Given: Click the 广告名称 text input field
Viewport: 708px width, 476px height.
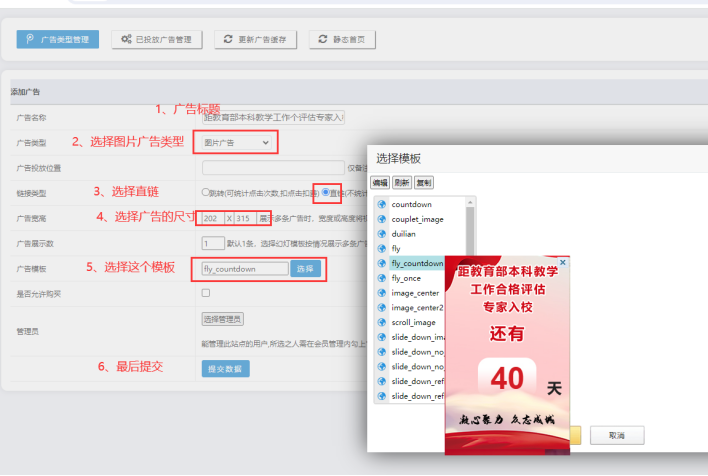Looking at the screenshot, I should [273, 117].
